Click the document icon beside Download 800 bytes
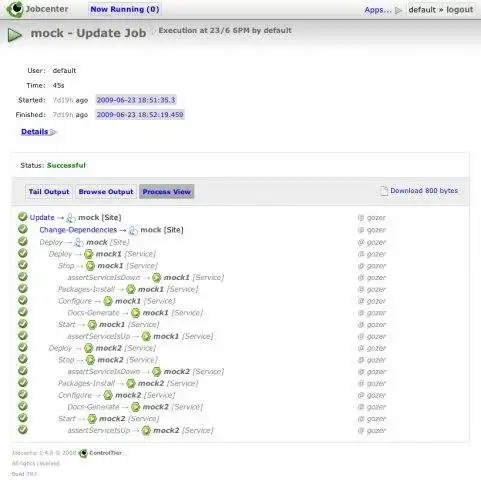The image size is (481, 480). [x=384, y=191]
